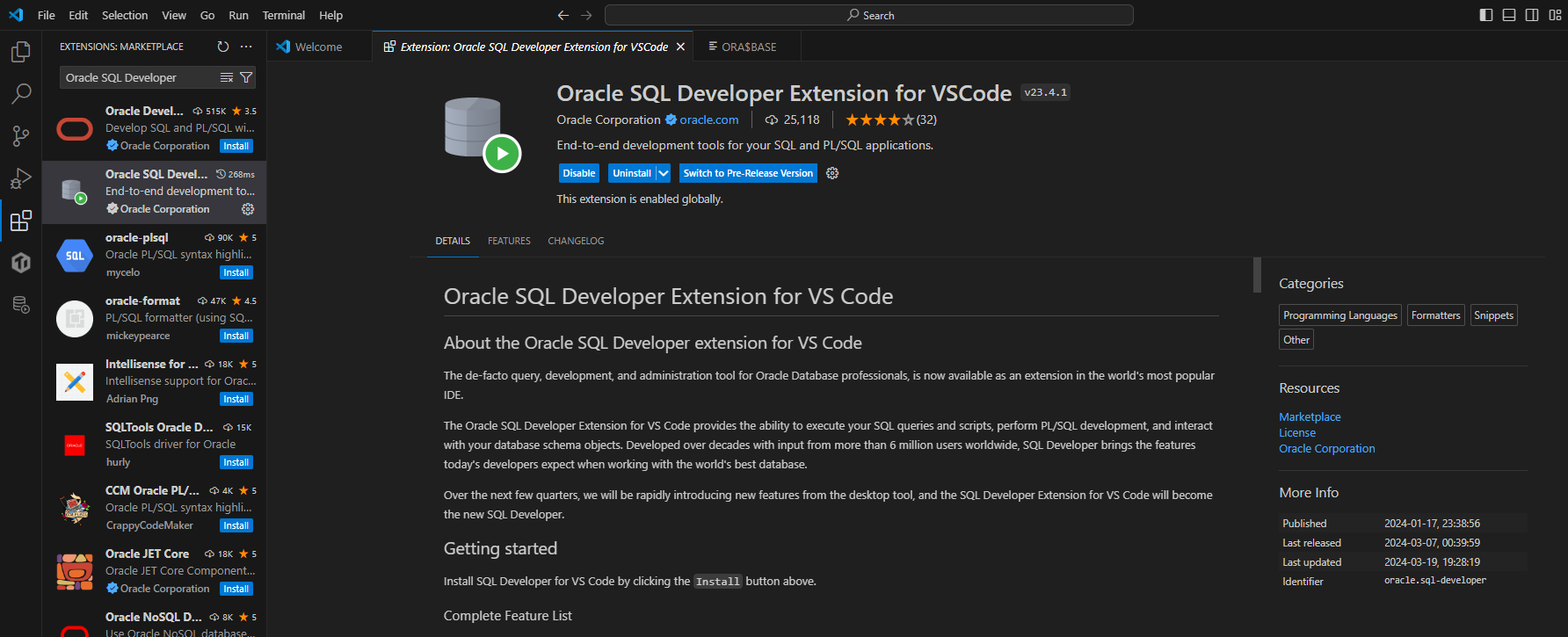This screenshot has width=1568, height=637.
Task: Show the FEATURES section tab
Action: (509, 241)
